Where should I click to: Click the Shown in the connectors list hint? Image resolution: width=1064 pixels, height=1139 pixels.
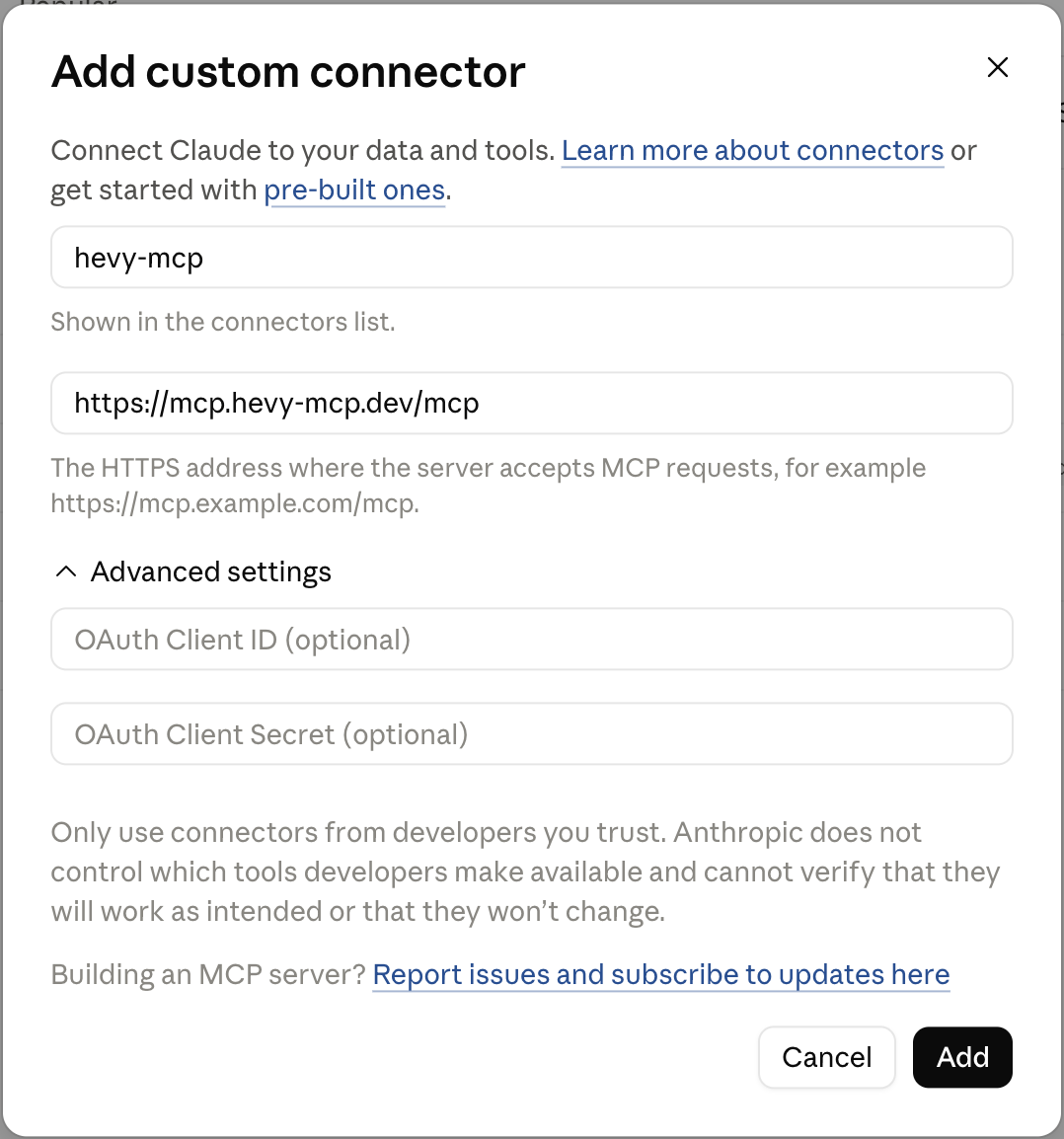[x=223, y=322]
